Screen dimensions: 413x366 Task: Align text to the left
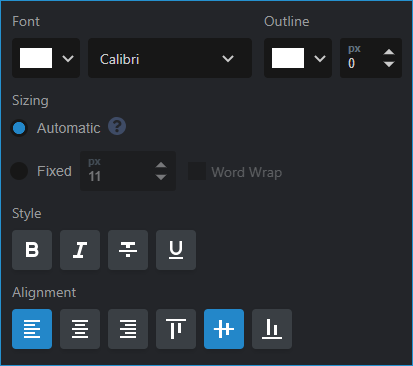[x=32, y=329]
